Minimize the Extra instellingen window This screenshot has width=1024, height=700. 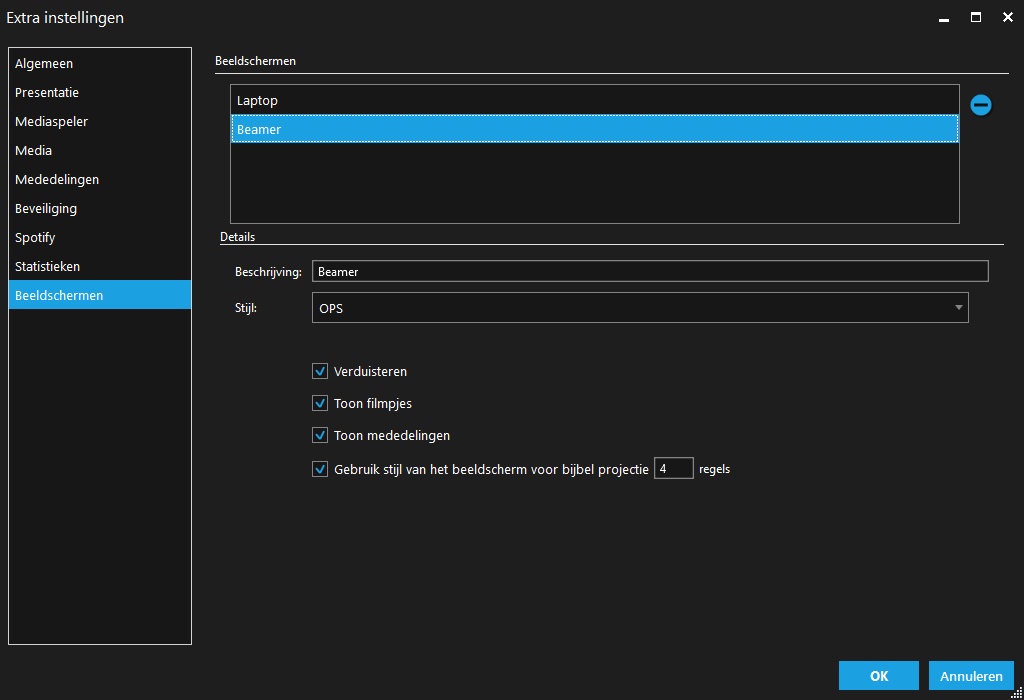944,18
